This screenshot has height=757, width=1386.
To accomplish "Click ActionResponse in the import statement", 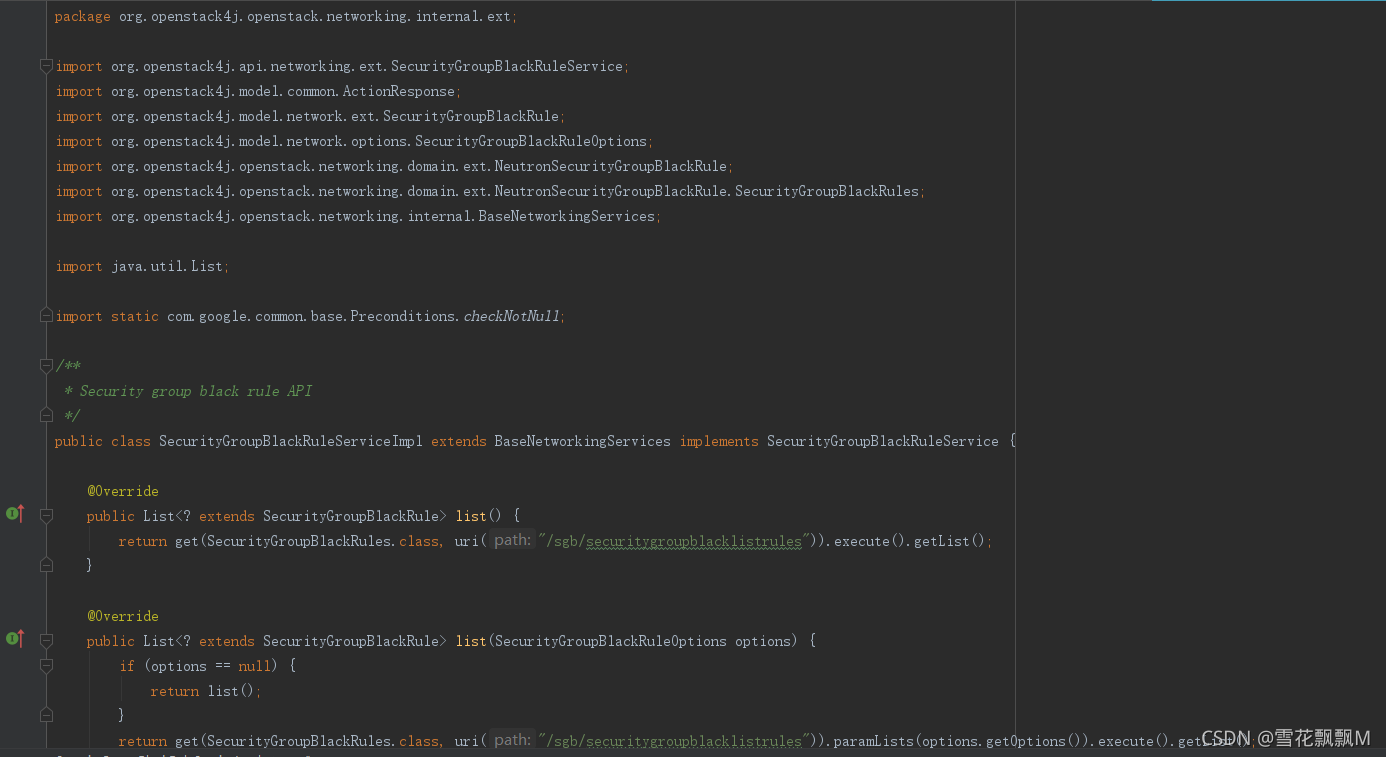I will [399, 91].
